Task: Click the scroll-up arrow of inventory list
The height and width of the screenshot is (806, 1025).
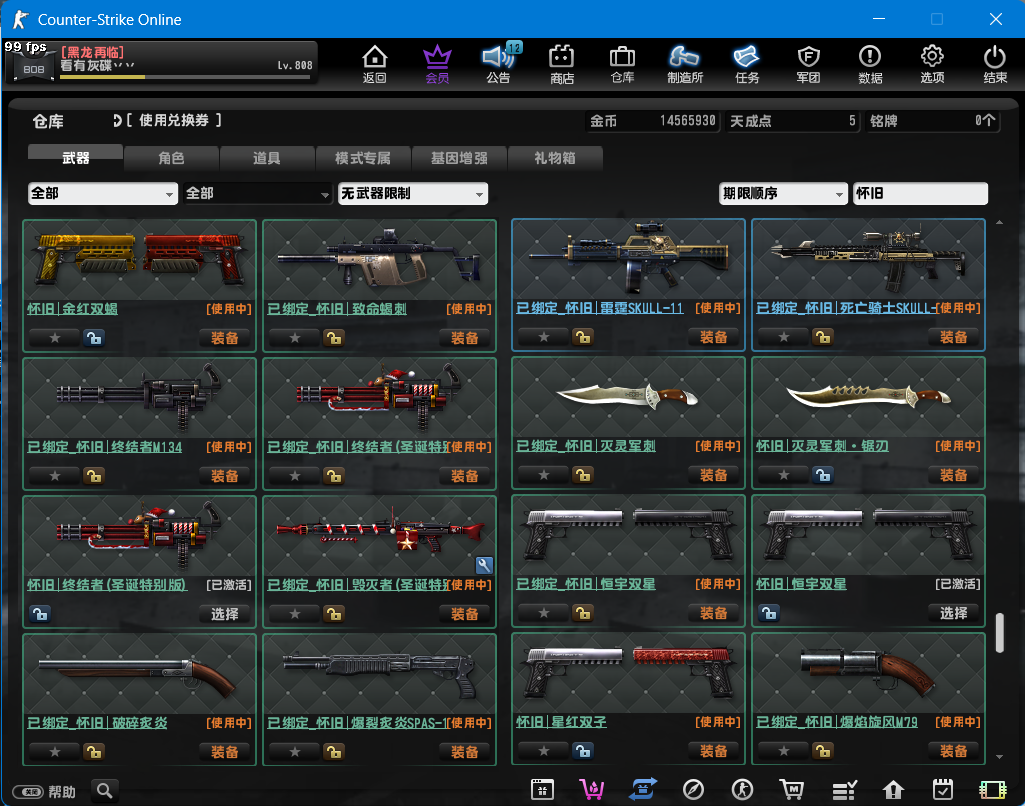Action: [1000, 223]
